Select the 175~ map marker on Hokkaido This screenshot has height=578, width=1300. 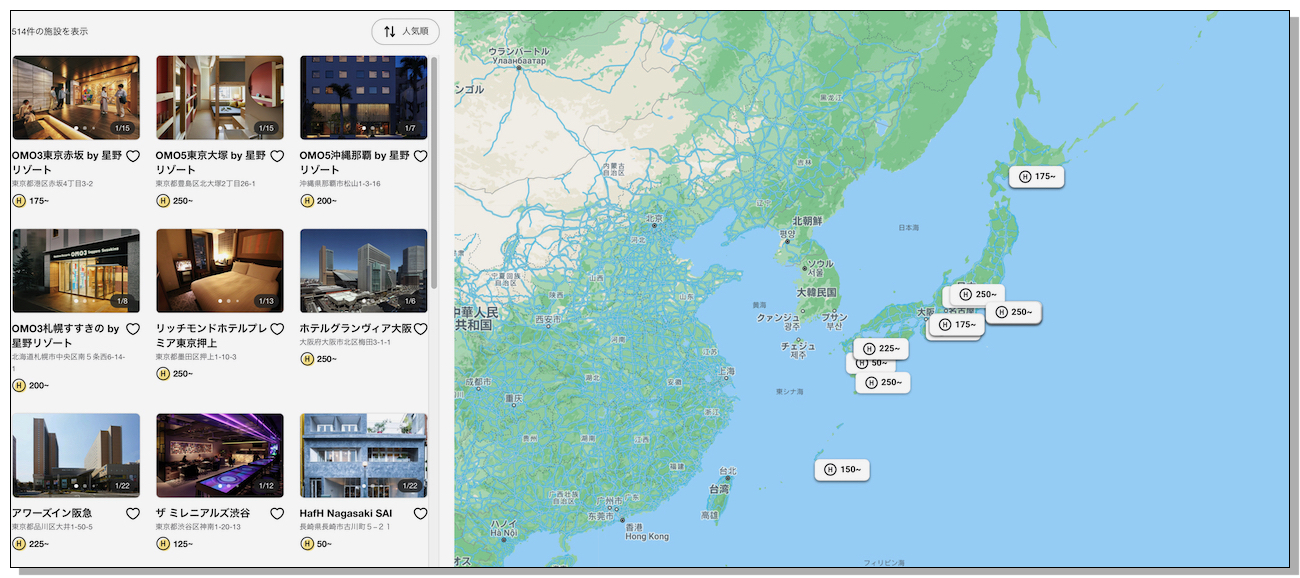(x=1037, y=177)
